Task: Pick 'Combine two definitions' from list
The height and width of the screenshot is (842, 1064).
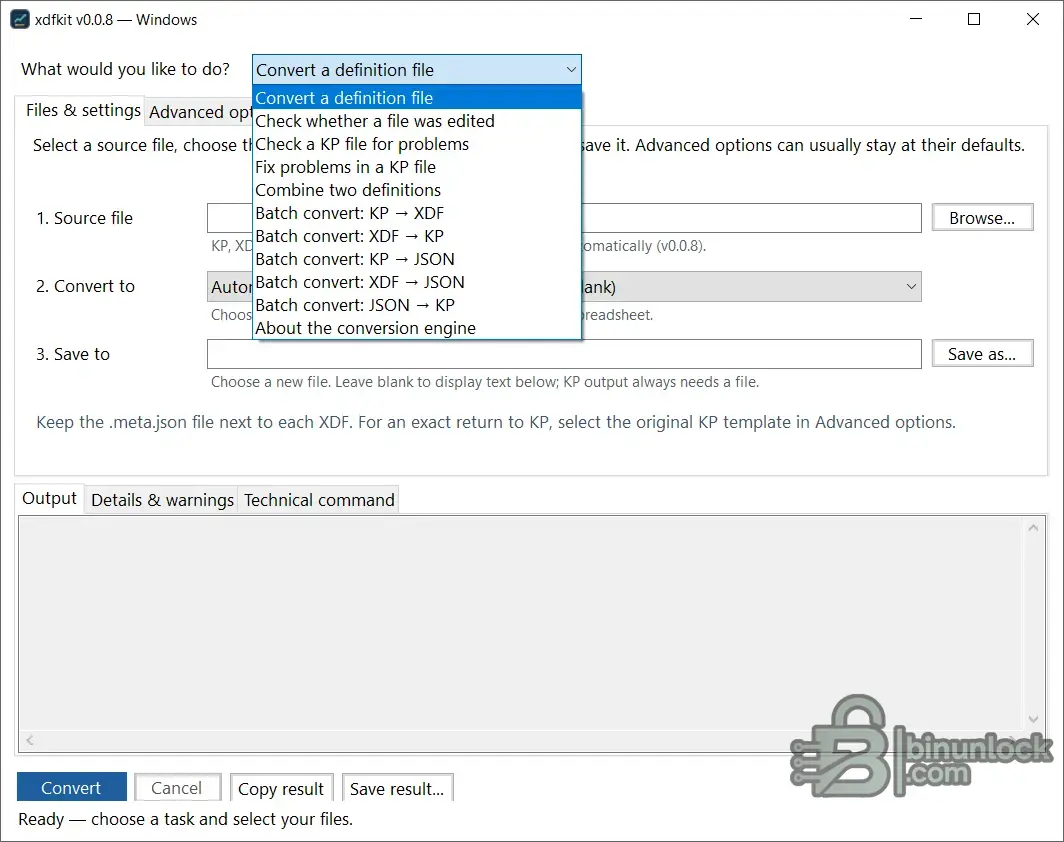Action: click(417, 190)
